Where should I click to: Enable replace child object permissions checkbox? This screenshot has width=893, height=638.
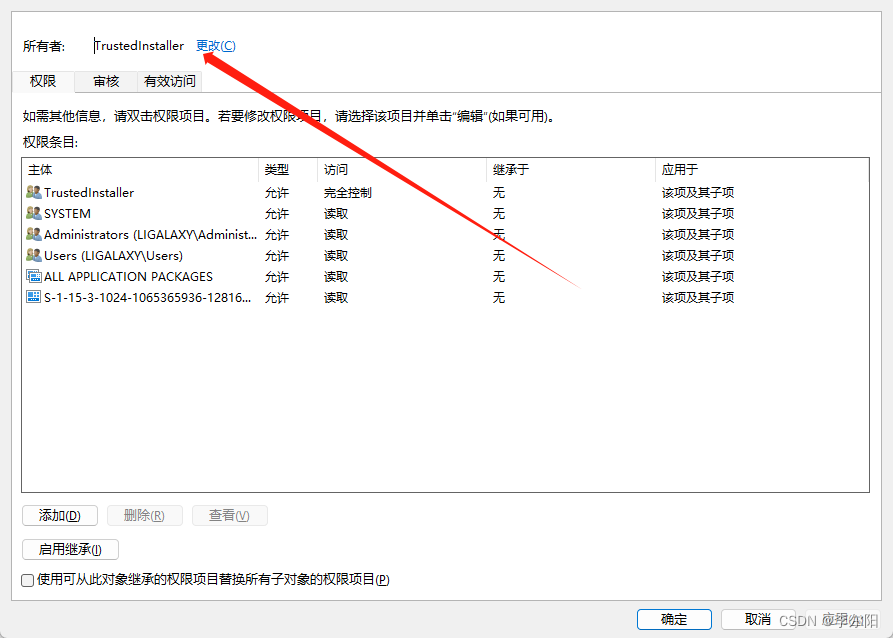click(x=28, y=580)
